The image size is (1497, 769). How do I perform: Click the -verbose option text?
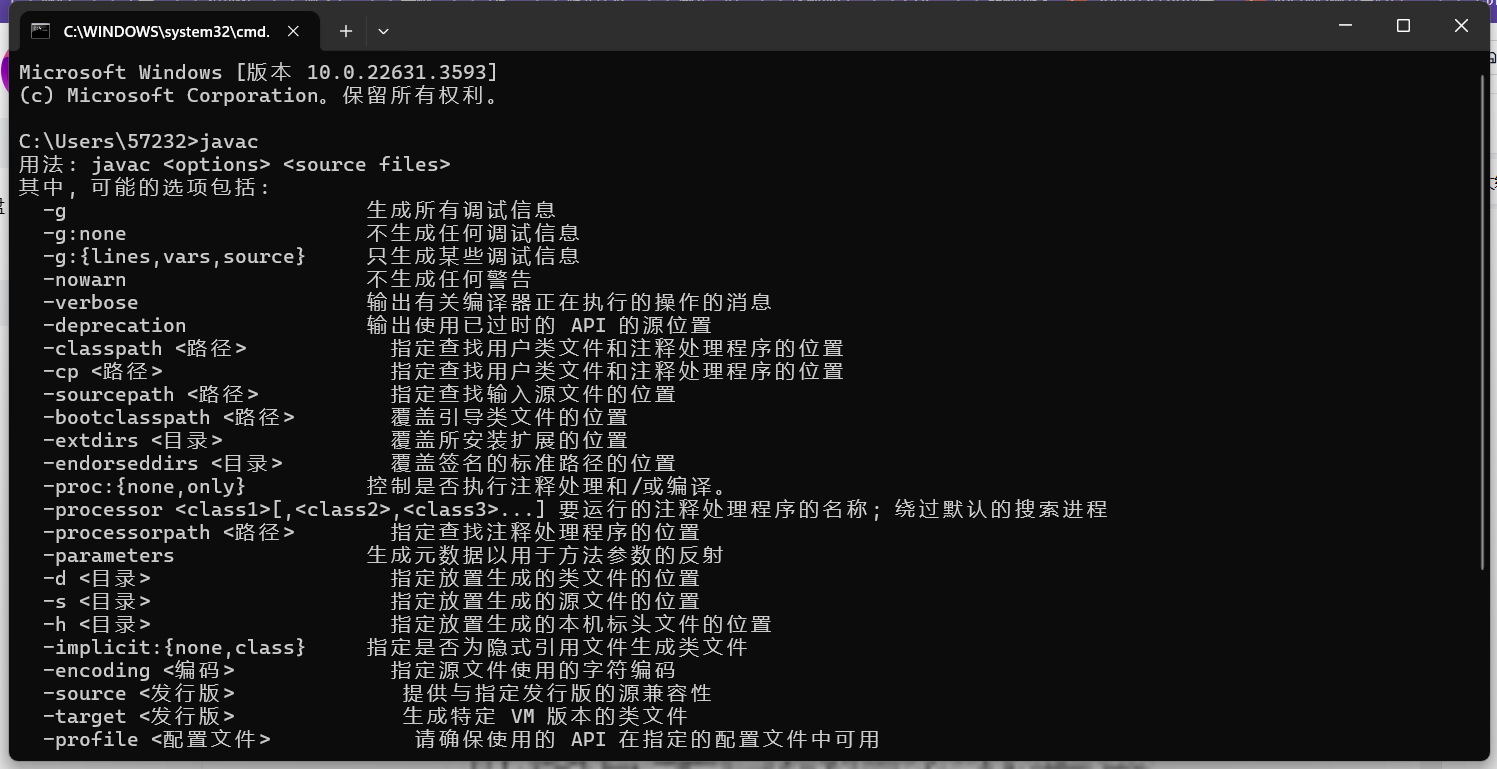coord(91,302)
